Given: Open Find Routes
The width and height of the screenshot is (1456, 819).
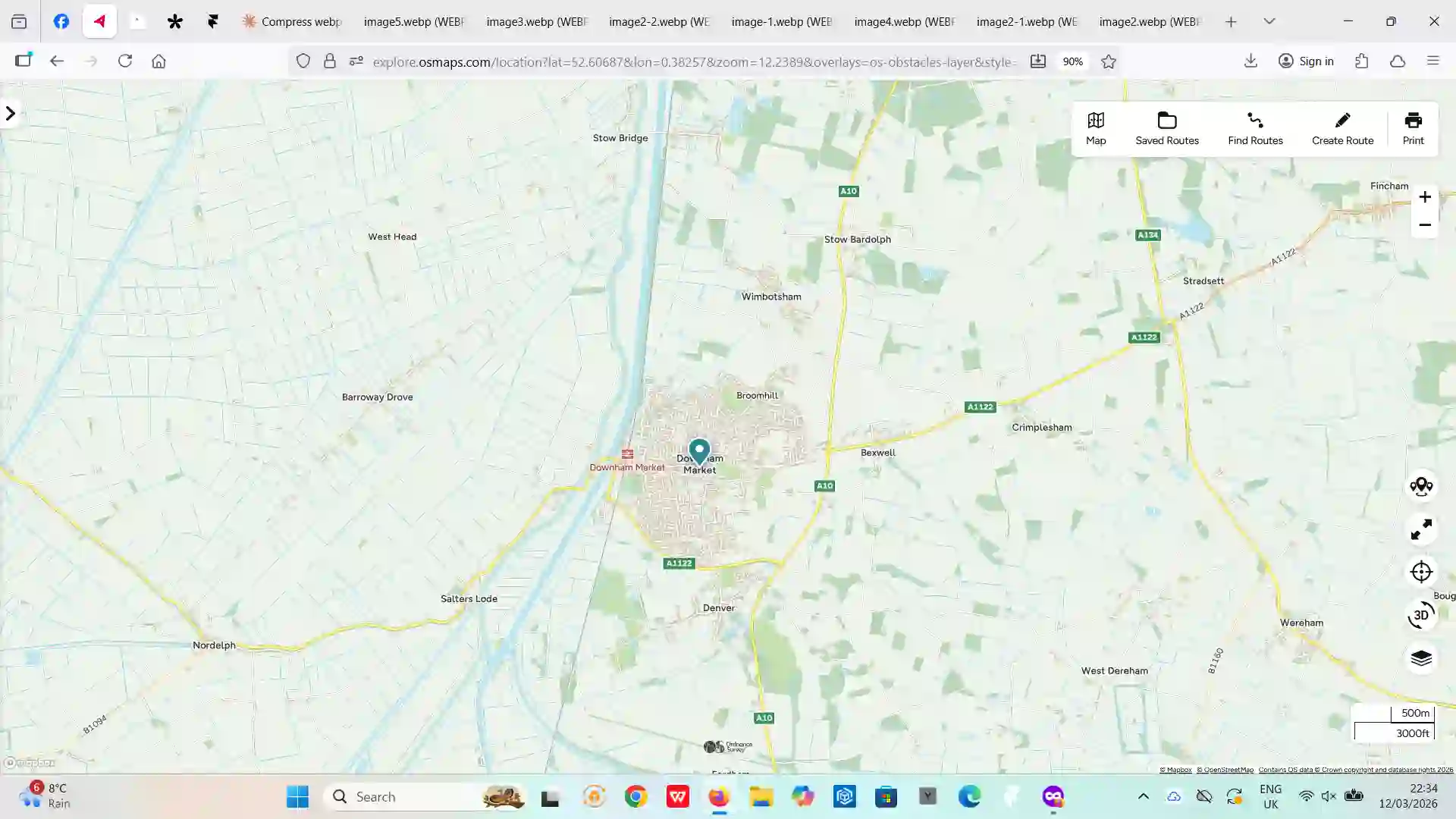Looking at the screenshot, I should tap(1255, 128).
